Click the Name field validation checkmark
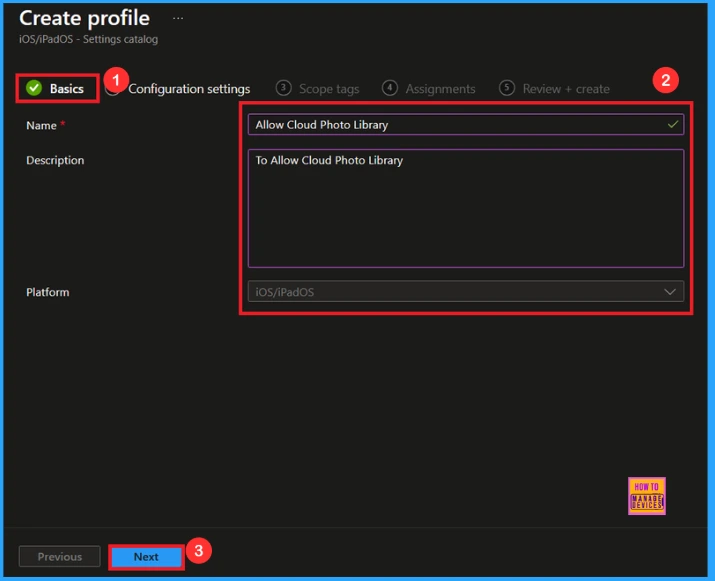 pos(673,124)
